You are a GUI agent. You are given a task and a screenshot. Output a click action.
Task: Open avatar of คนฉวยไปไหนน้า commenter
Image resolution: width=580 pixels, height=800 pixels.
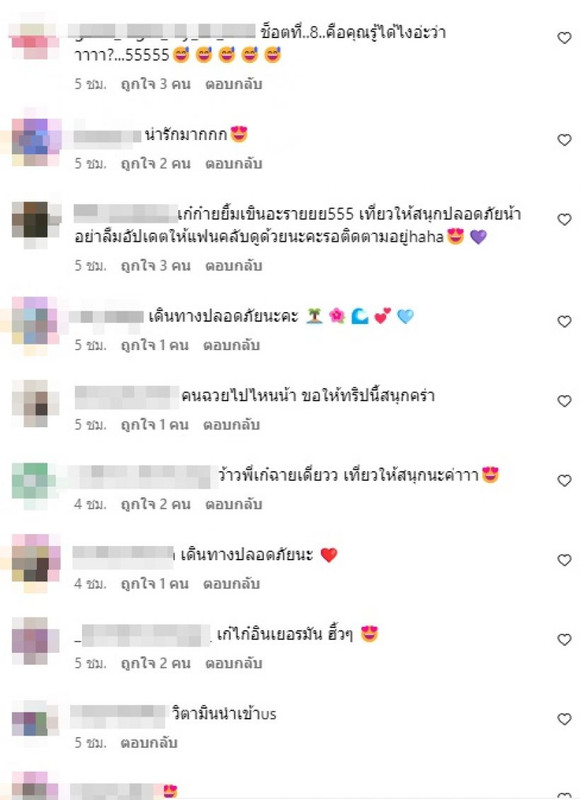pos(36,403)
